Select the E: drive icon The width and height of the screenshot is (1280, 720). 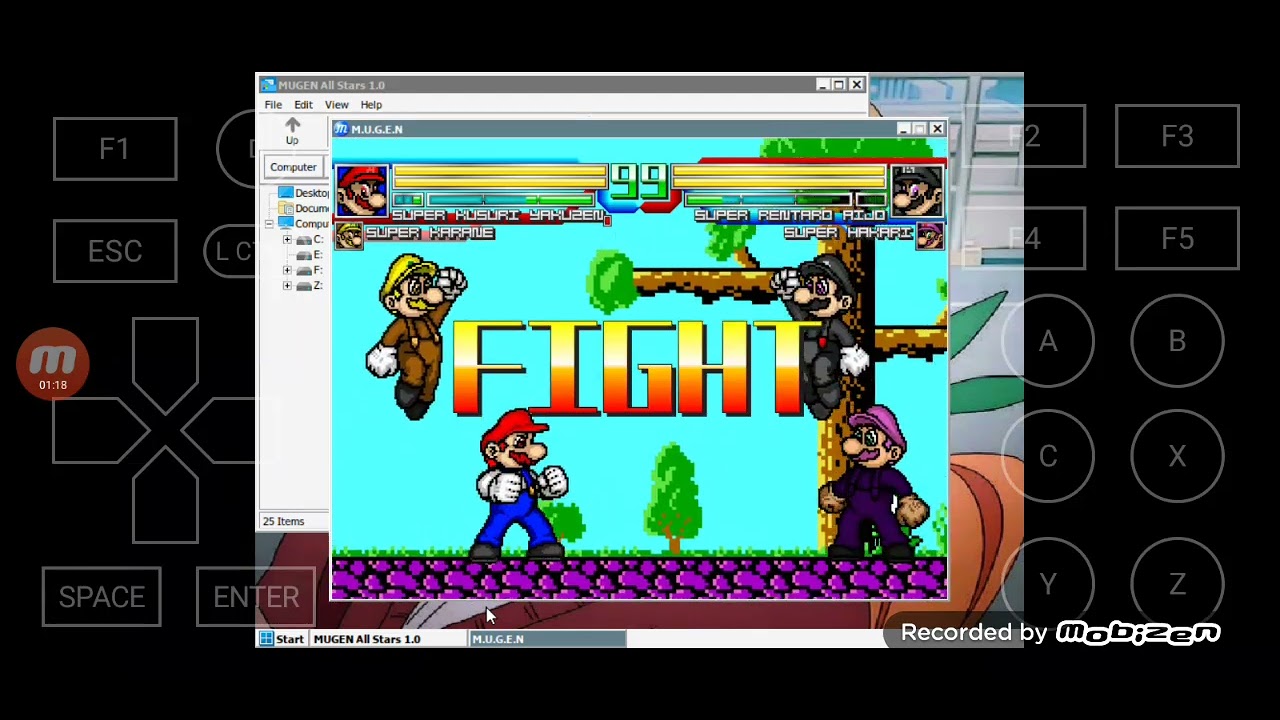[x=304, y=255]
